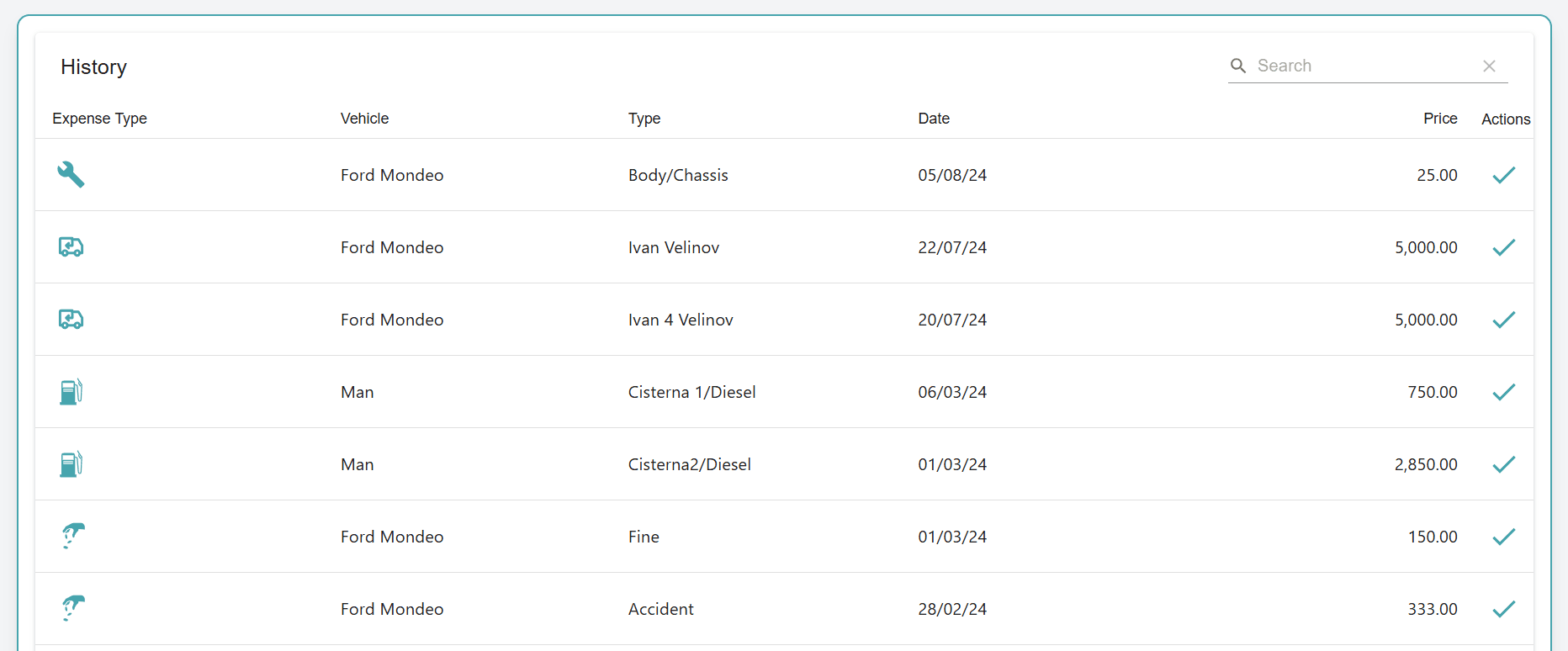Sort table by Date column header
Screen dimensions: 1568x651
[x=933, y=119]
